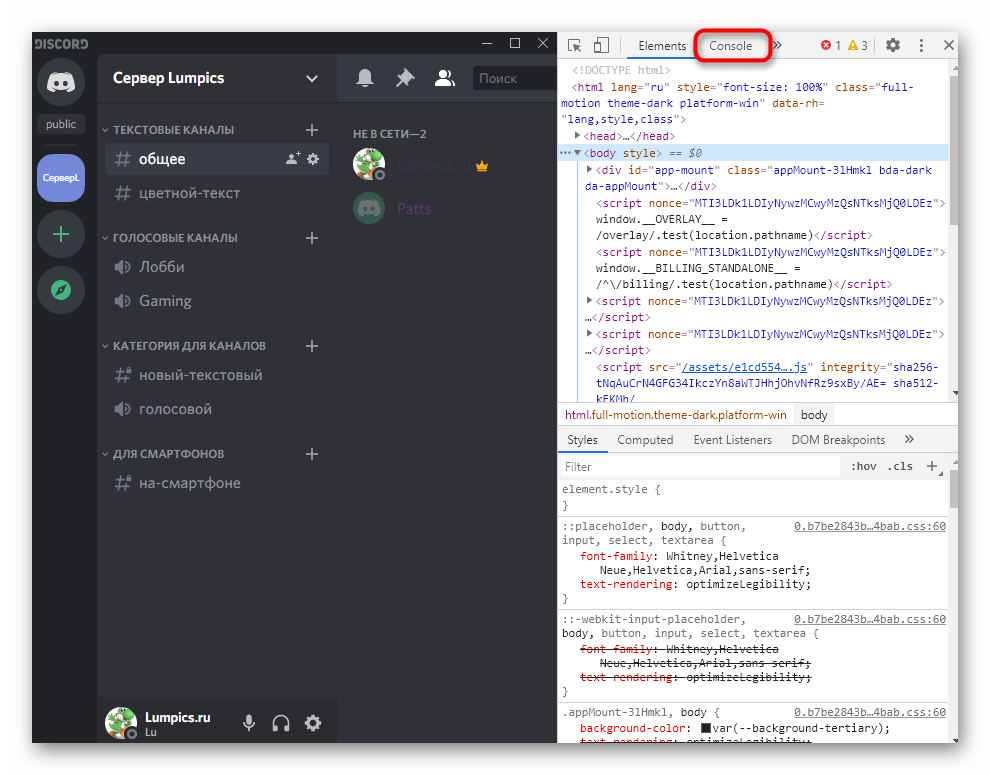
Task: Create channel in ГОЛОСОВЫЕ КАНАЛЫ
Action: (x=312, y=238)
